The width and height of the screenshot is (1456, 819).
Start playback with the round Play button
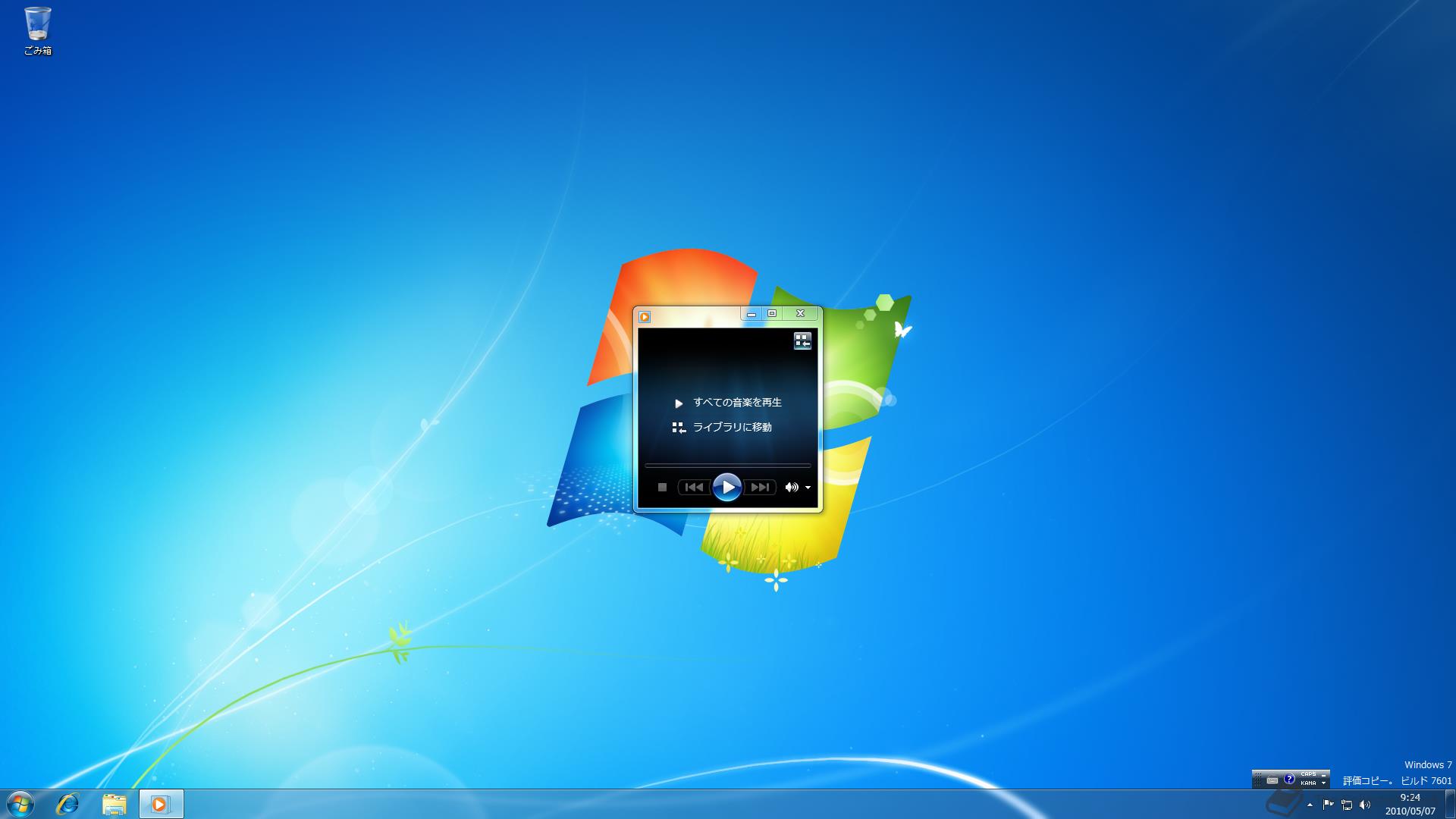(x=726, y=487)
